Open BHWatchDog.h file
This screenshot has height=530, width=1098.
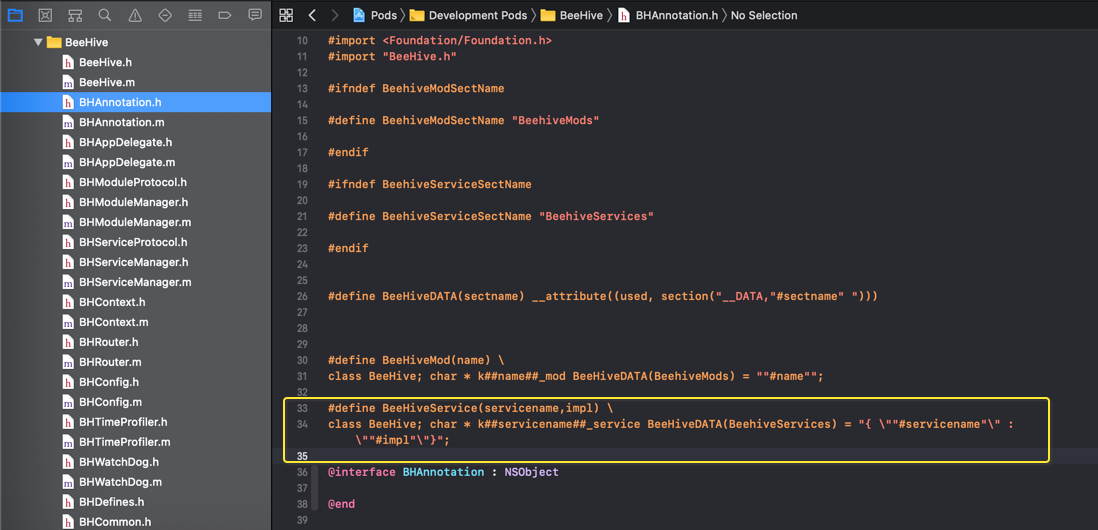(x=136, y=462)
